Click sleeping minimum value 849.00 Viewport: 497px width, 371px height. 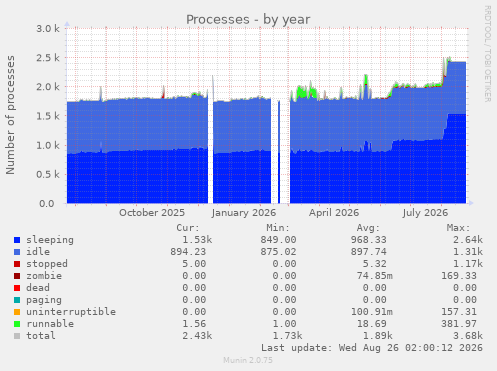click(278, 240)
